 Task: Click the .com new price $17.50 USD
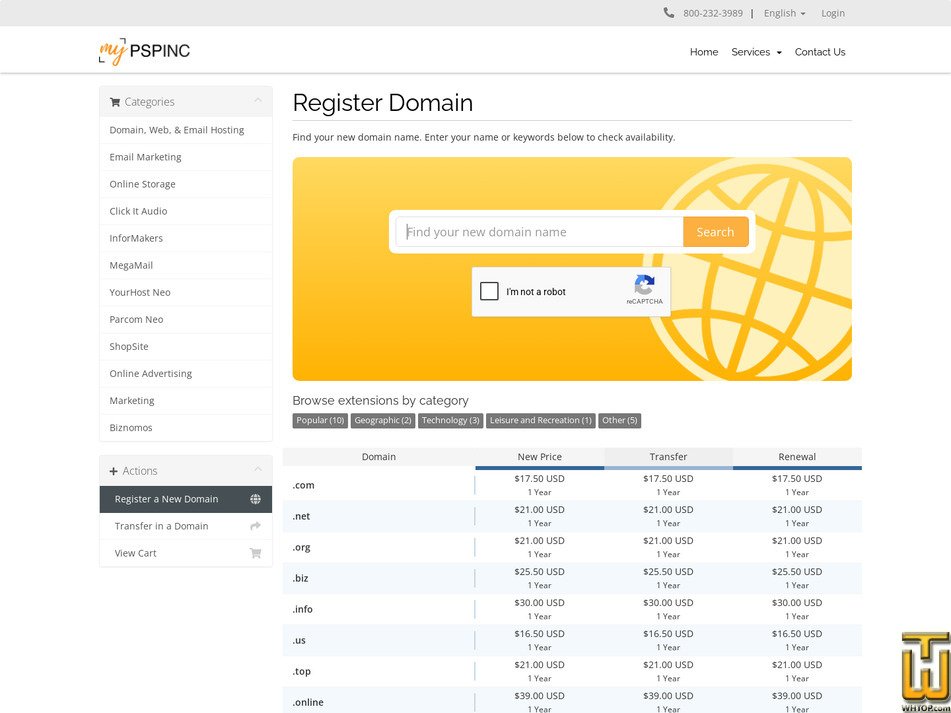tap(539, 478)
